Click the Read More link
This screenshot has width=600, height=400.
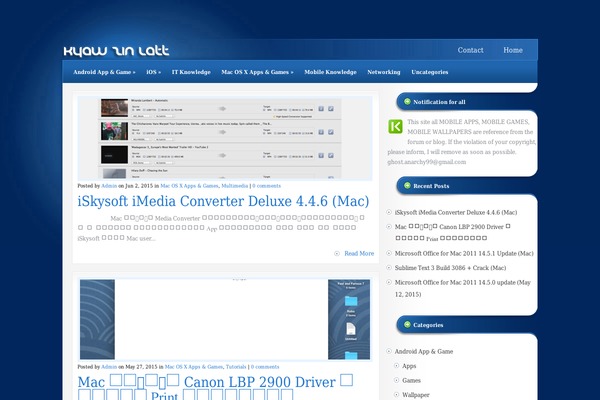click(359, 253)
